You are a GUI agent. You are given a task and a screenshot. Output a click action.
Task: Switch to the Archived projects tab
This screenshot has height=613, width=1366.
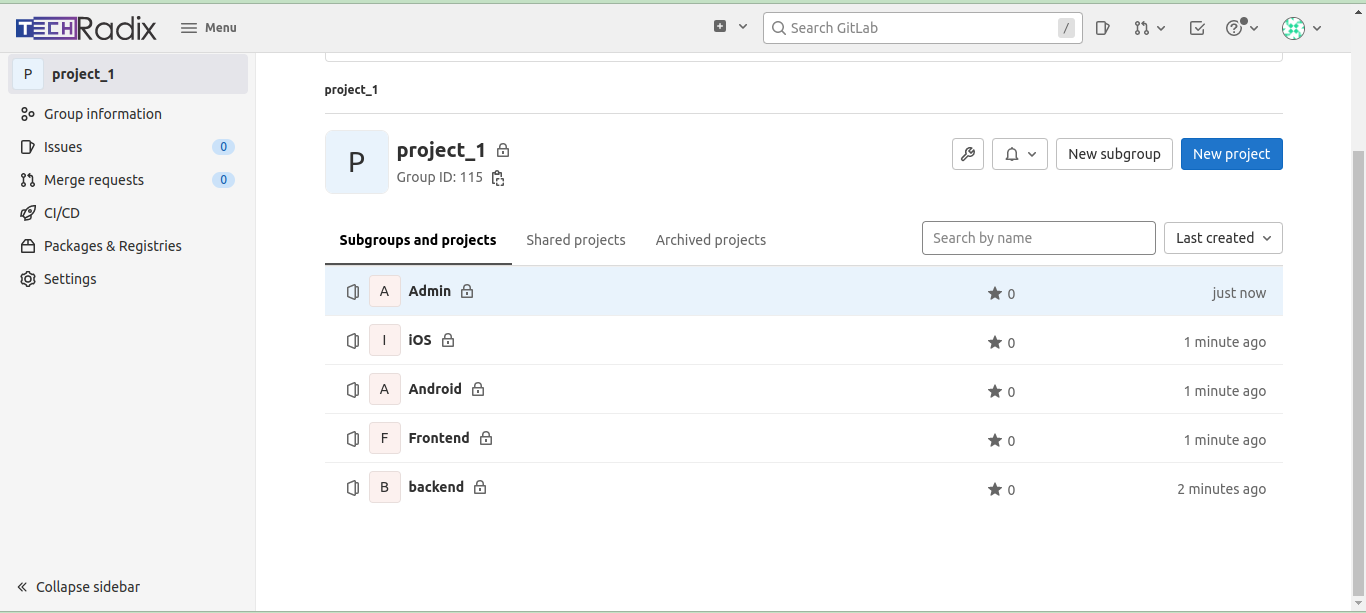point(710,240)
